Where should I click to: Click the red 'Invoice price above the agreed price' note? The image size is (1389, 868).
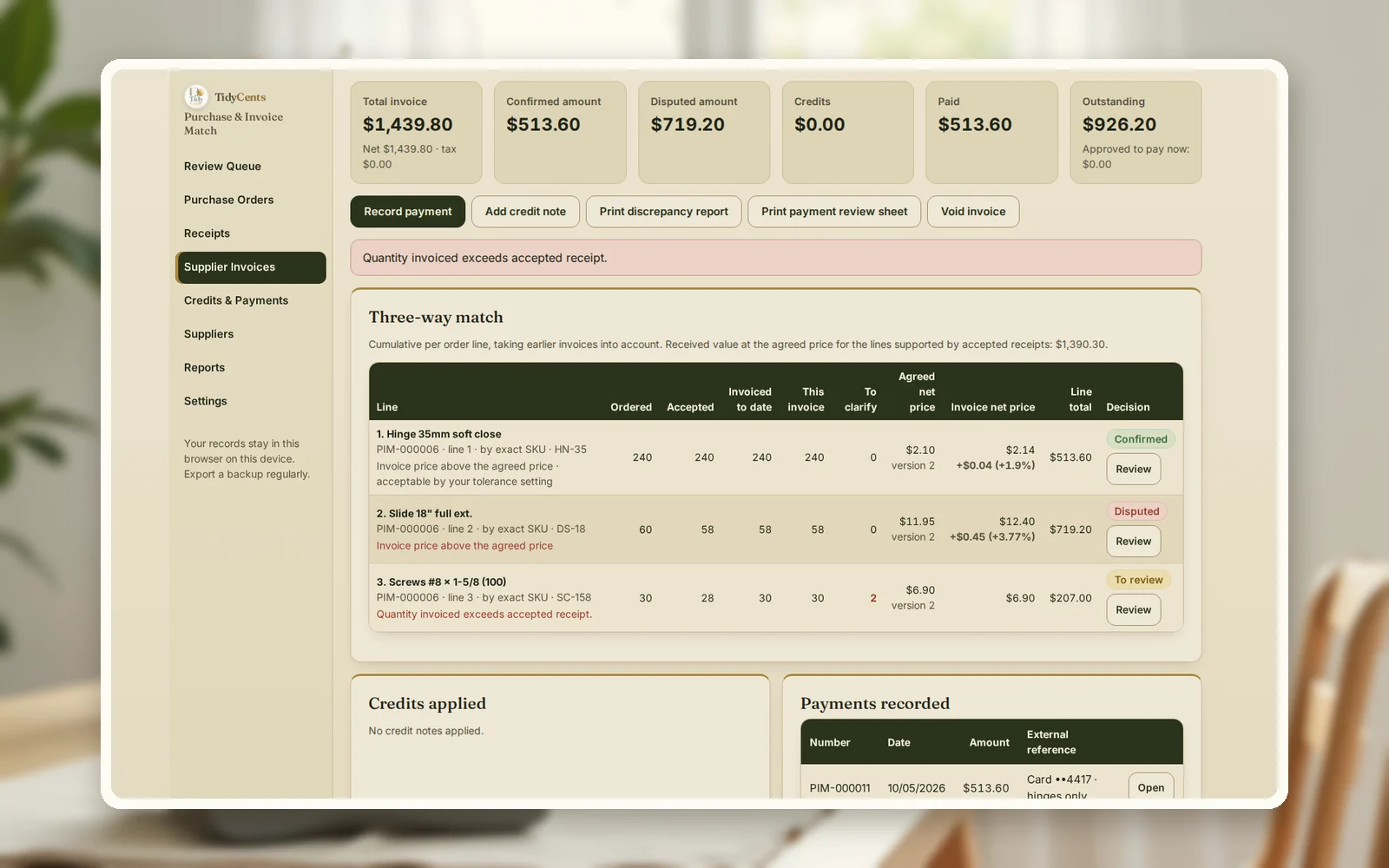pyautogui.click(x=464, y=546)
